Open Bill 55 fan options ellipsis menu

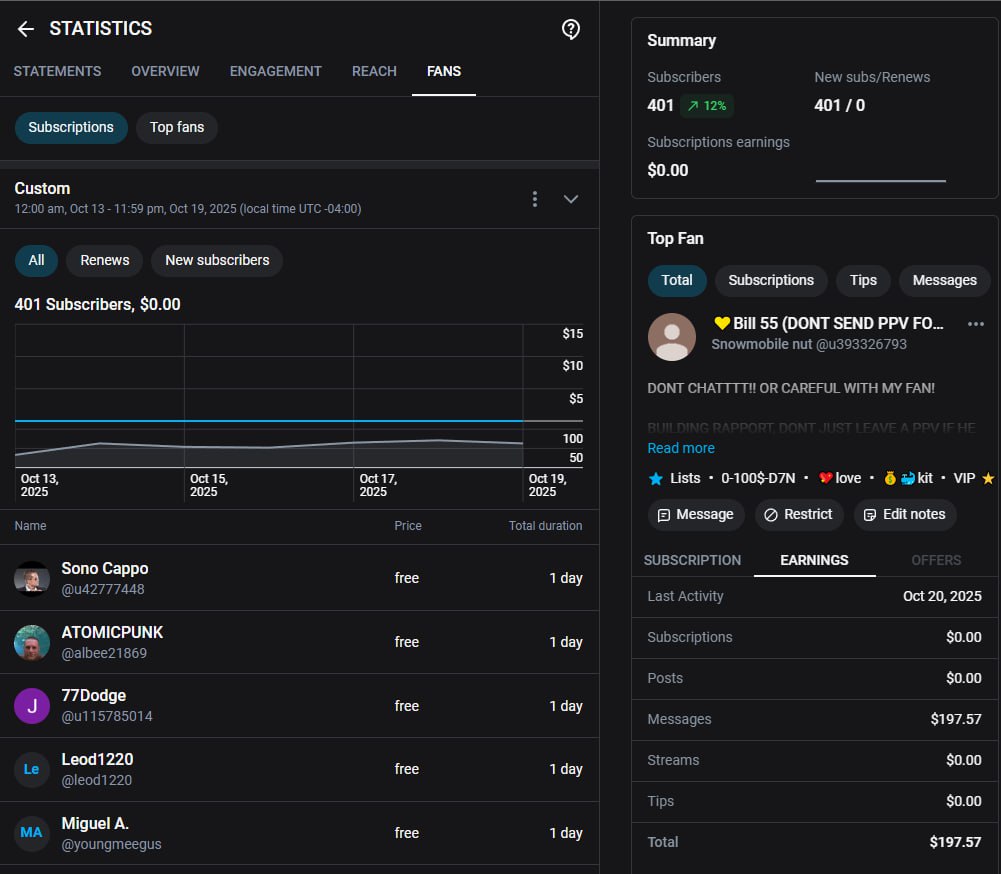[x=976, y=324]
